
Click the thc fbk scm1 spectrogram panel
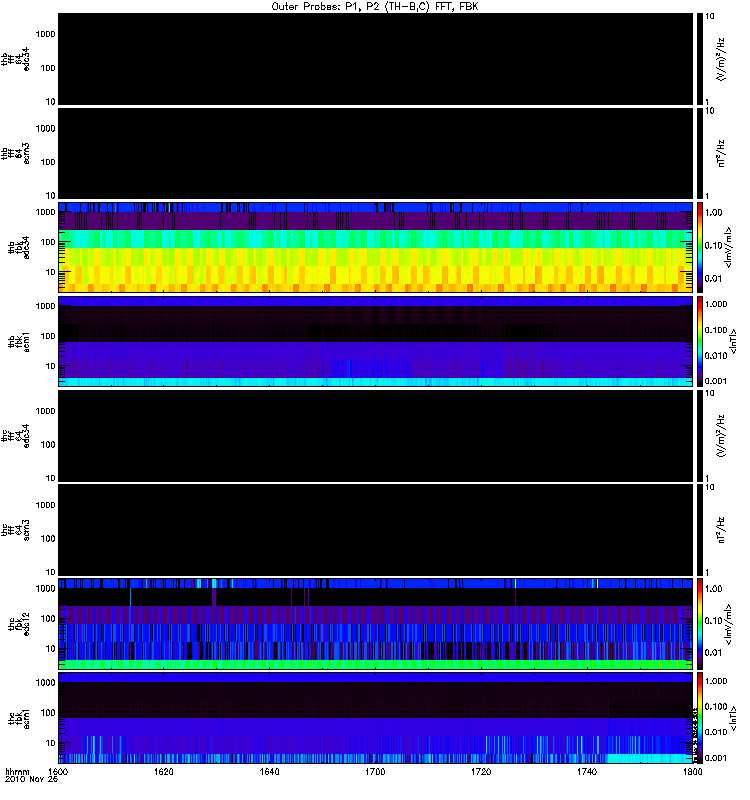point(375,717)
